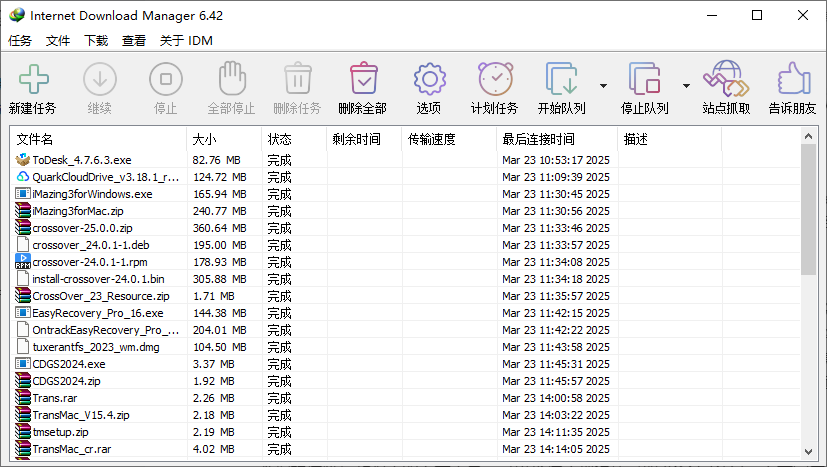Open the 查看 menu
The width and height of the screenshot is (827, 467).
134,41
